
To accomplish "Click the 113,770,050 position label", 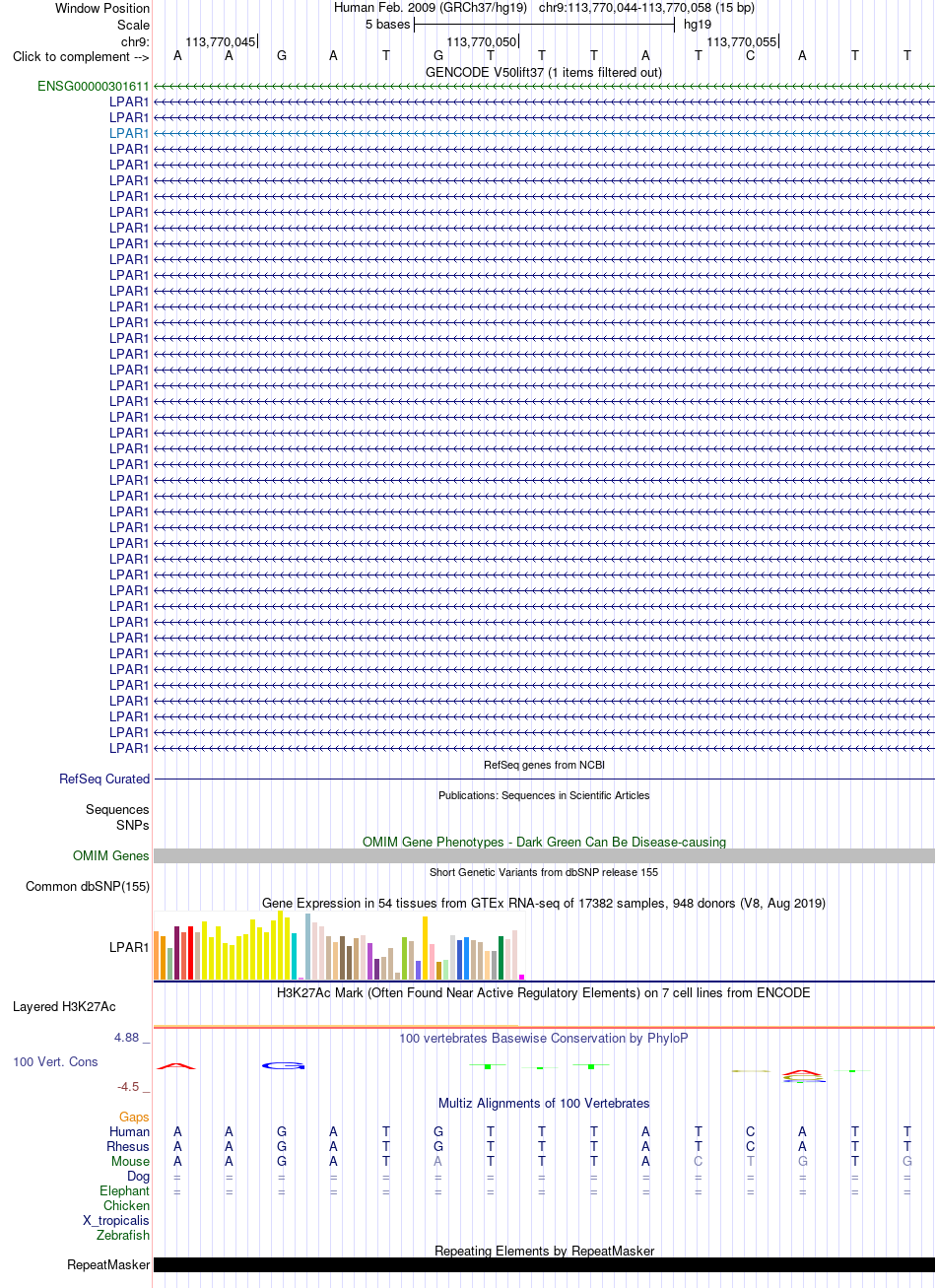I will pyautogui.click(x=481, y=41).
